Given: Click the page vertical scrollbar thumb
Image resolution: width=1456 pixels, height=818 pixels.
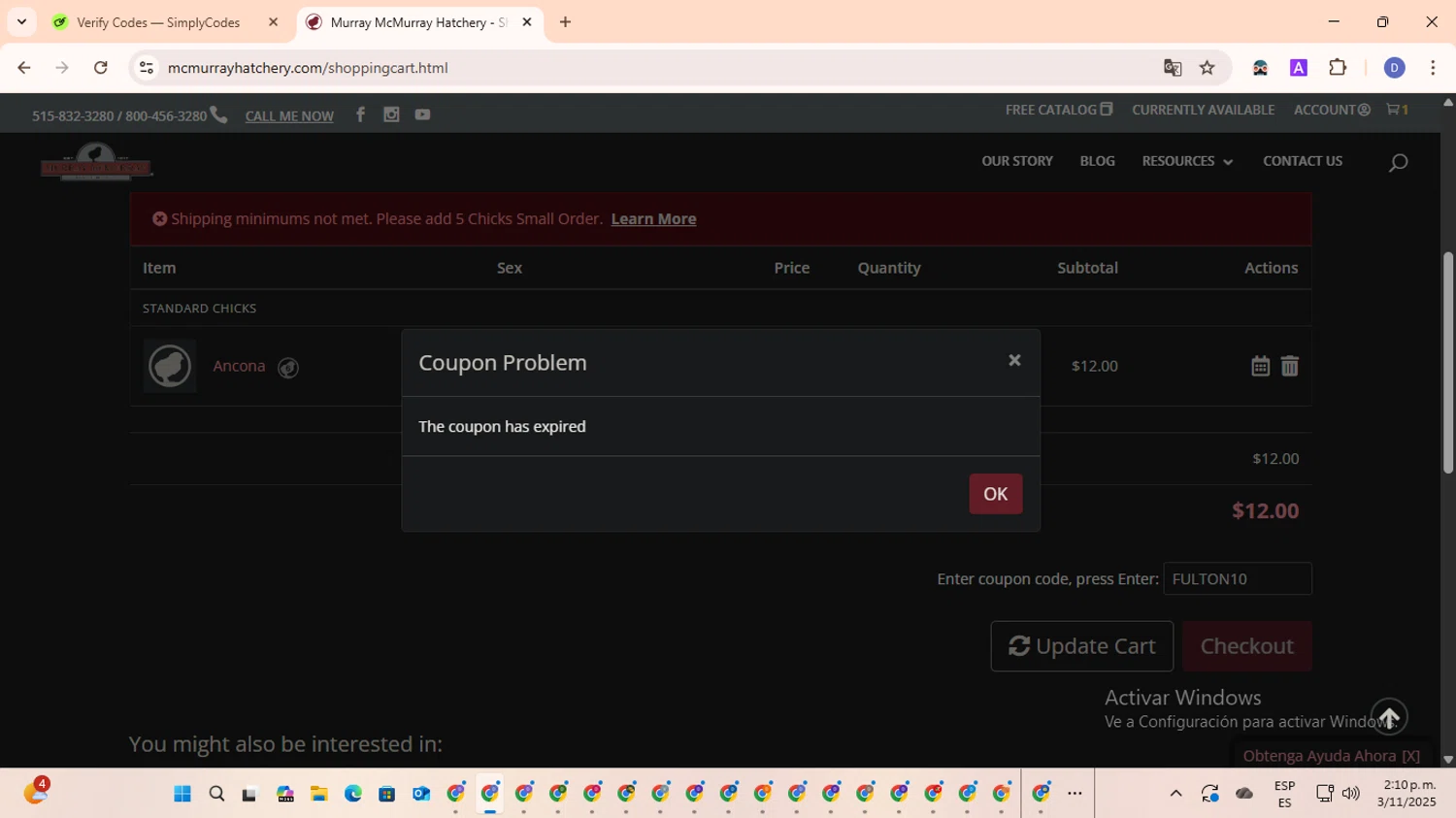Looking at the screenshot, I should pyautogui.click(x=1448, y=363).
